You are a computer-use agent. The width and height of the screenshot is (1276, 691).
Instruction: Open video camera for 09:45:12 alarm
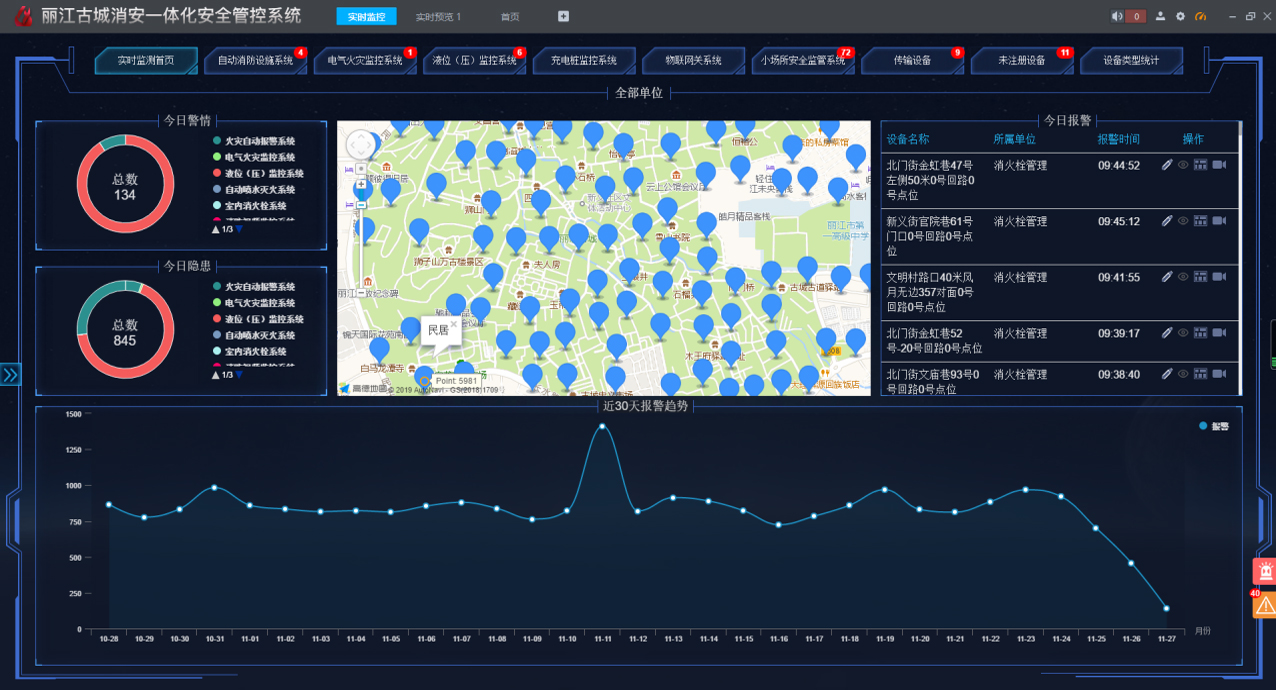coord(1219,221)
